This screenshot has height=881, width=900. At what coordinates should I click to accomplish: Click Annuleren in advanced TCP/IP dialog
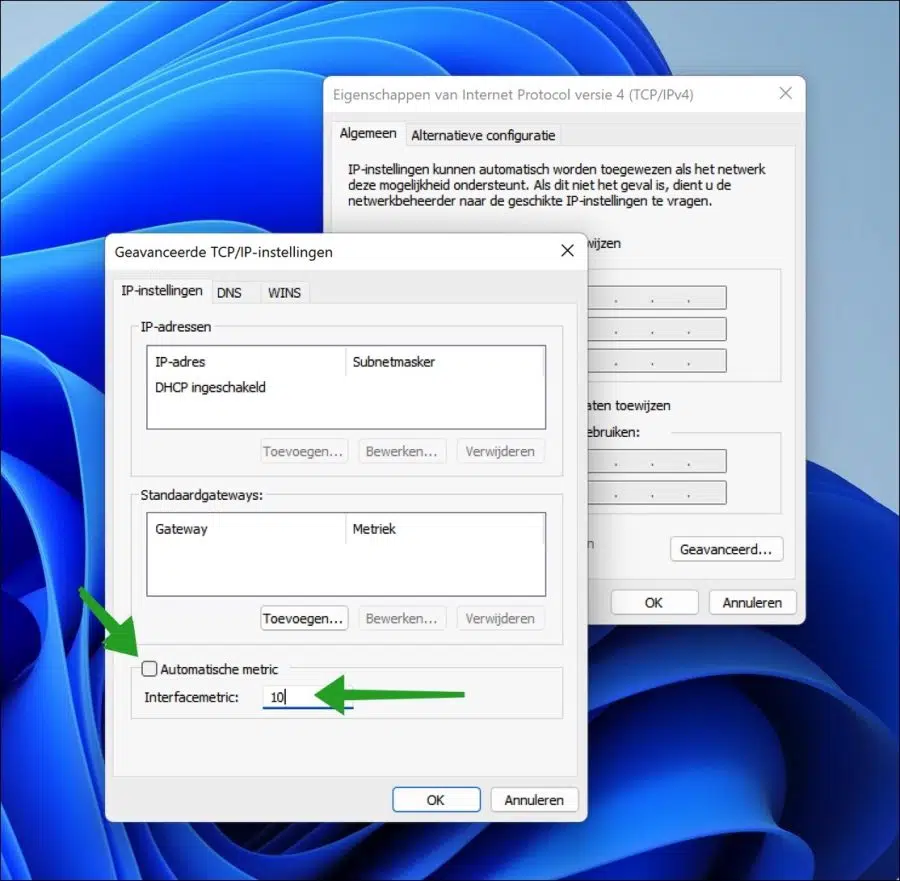coord(534,800)
